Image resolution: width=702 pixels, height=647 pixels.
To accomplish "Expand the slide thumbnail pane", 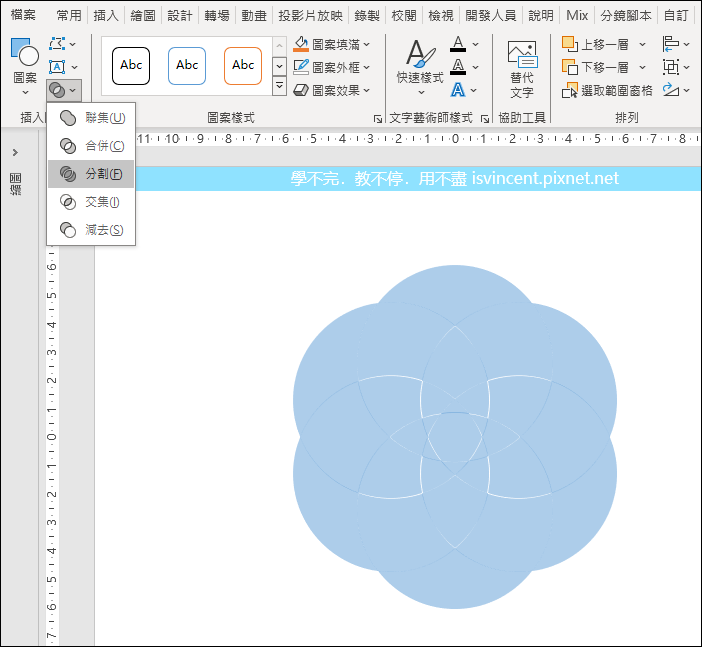I will click(15, 153).
